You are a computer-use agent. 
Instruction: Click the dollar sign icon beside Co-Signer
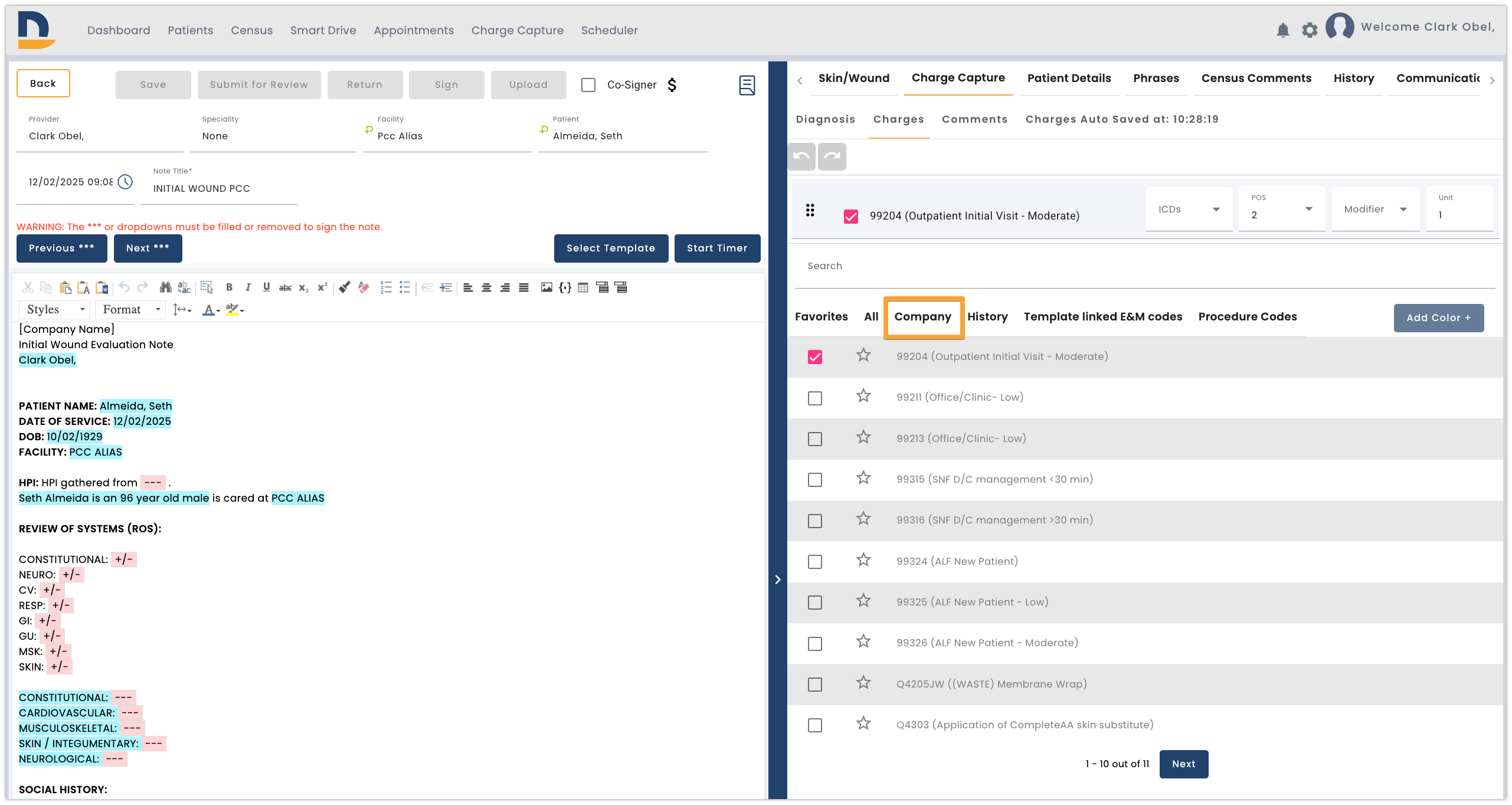(x=672, y=85)
